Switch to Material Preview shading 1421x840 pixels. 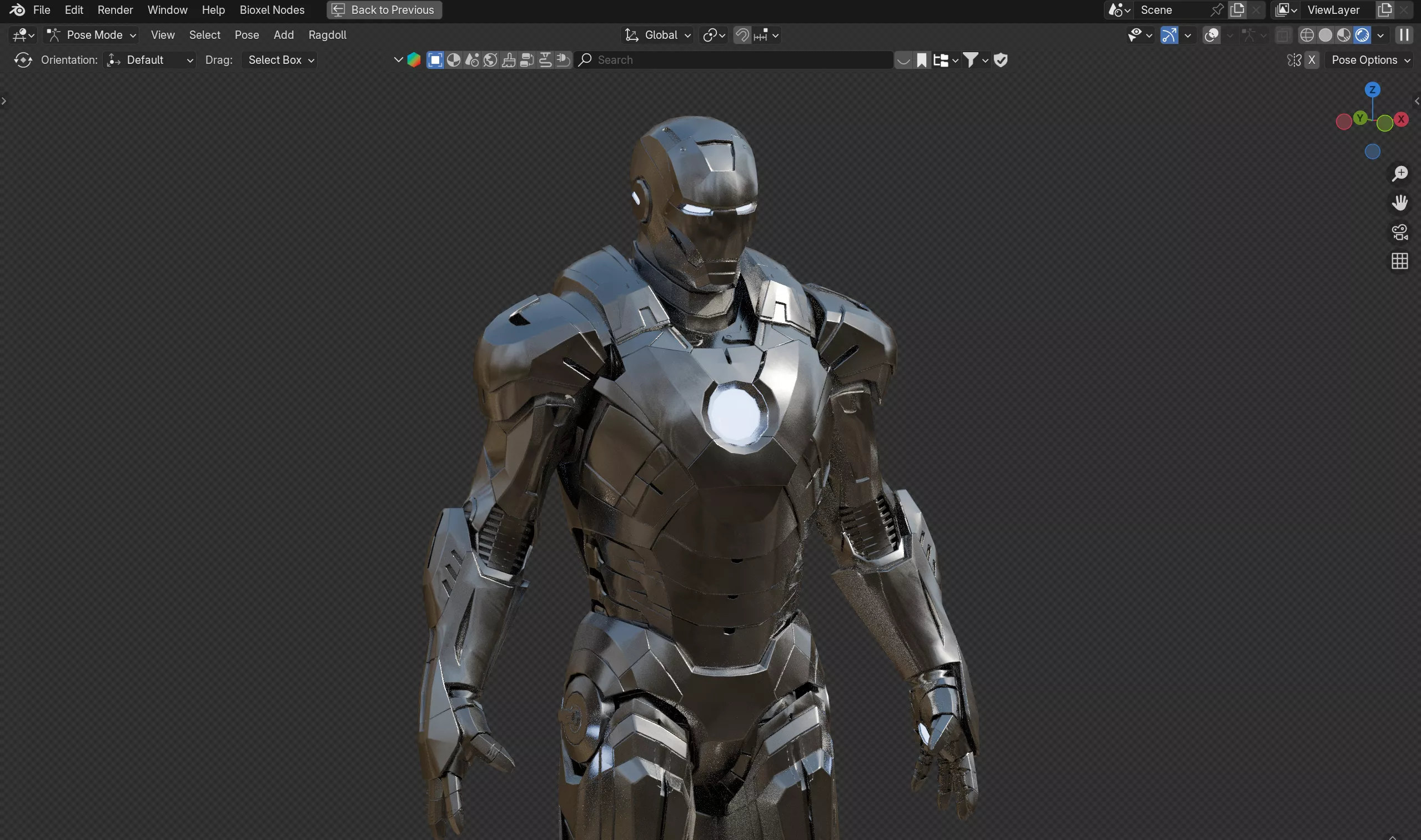(1343, 35)
